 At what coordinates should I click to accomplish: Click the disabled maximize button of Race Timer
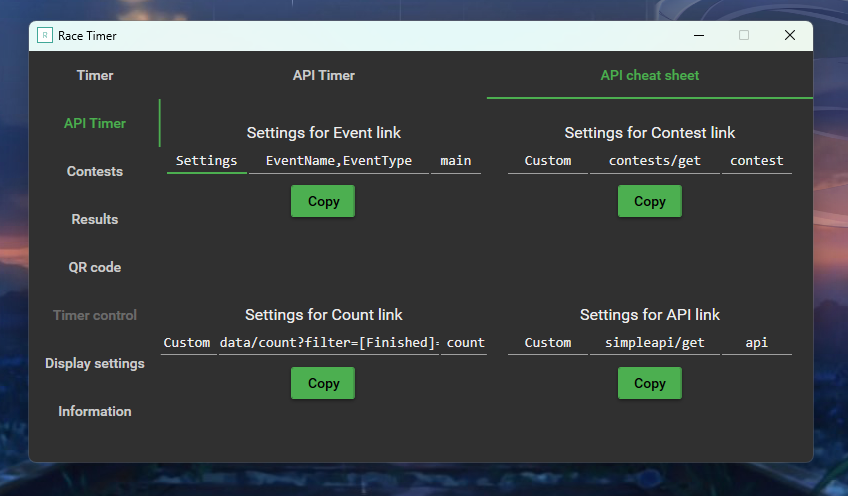tap(744, 36)
